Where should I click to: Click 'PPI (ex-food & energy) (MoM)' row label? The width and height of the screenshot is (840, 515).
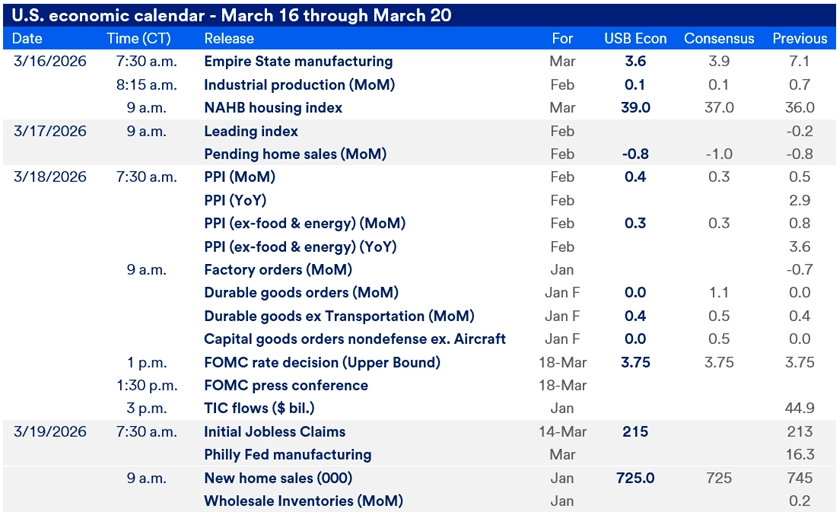[305, 223]
